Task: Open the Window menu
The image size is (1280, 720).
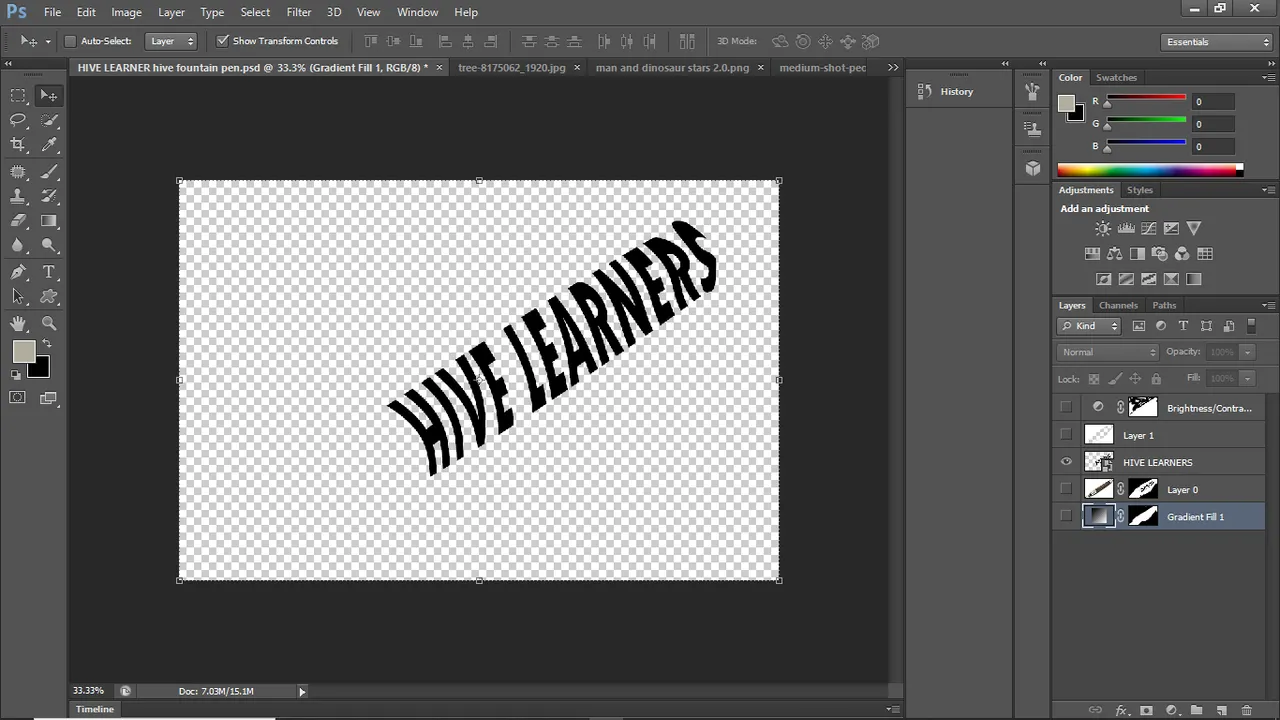Action: (x=418, y=12)
